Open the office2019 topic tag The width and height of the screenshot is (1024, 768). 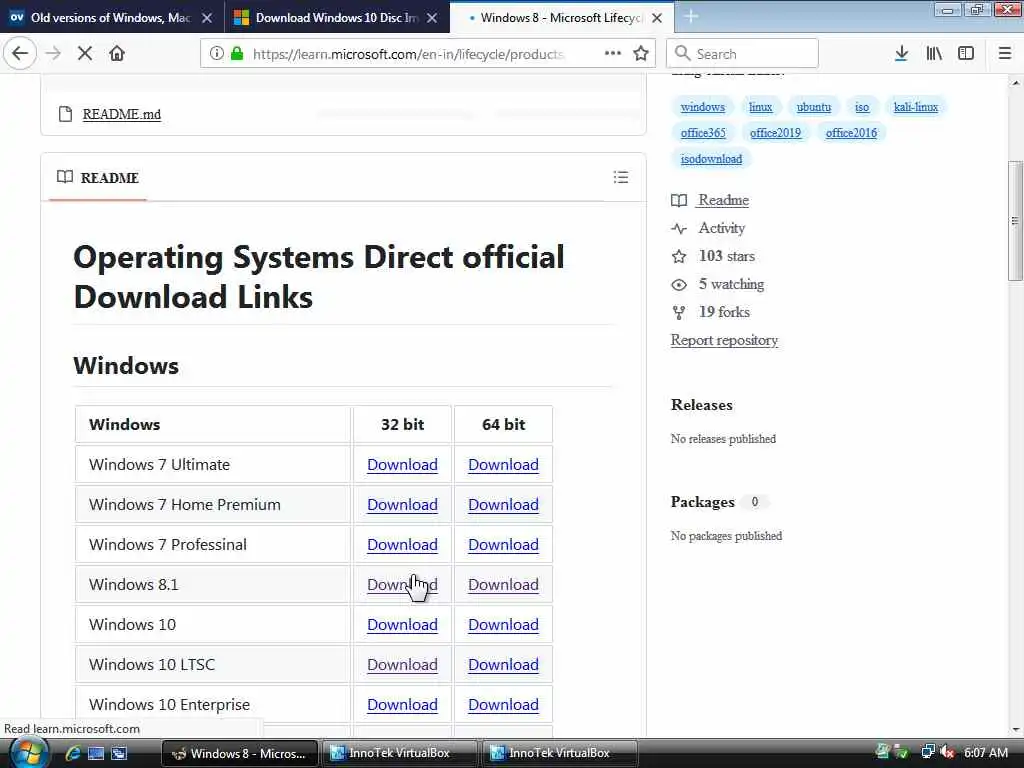point(775,133)
